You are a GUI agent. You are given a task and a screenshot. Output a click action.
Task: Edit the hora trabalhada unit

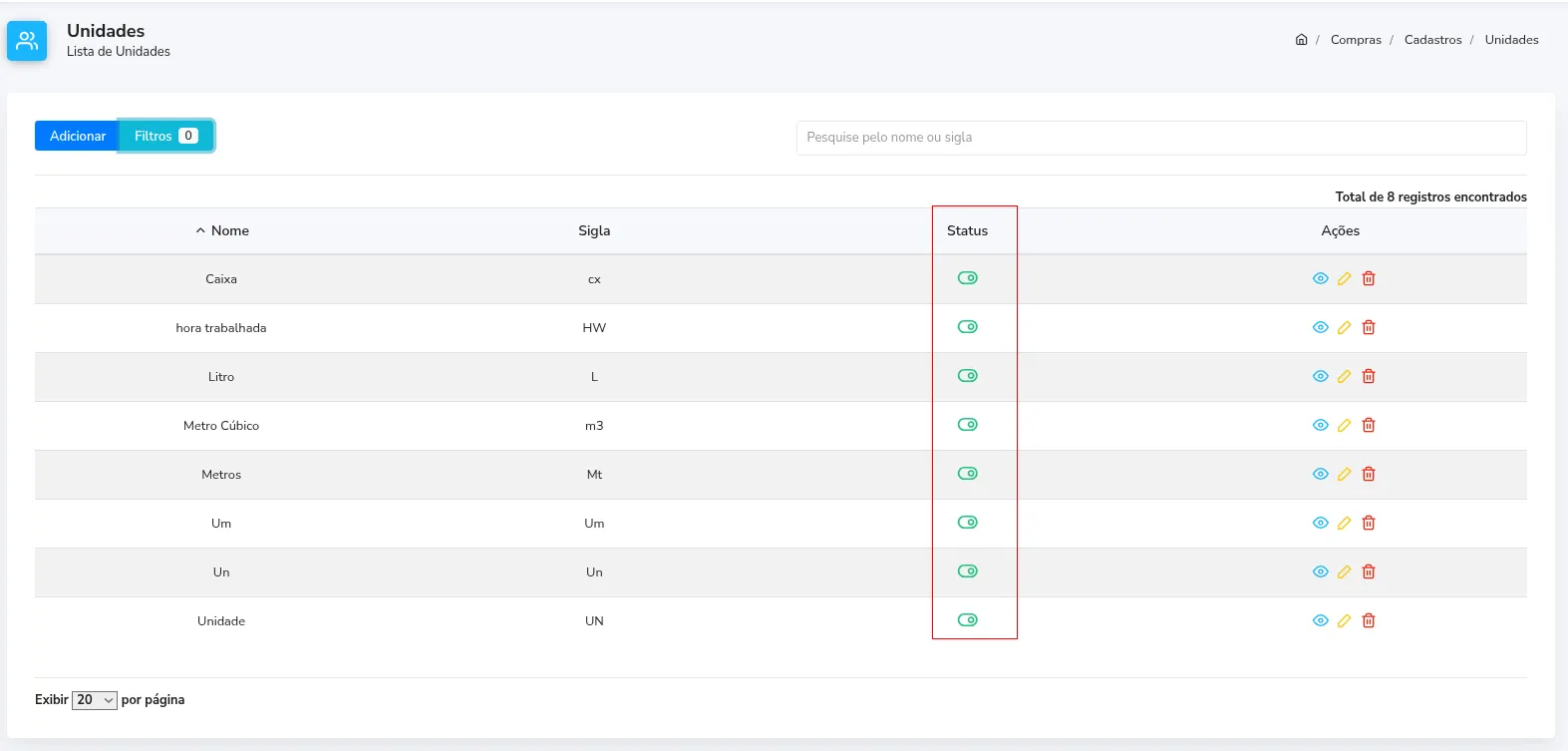click(x=1345, y=328)
